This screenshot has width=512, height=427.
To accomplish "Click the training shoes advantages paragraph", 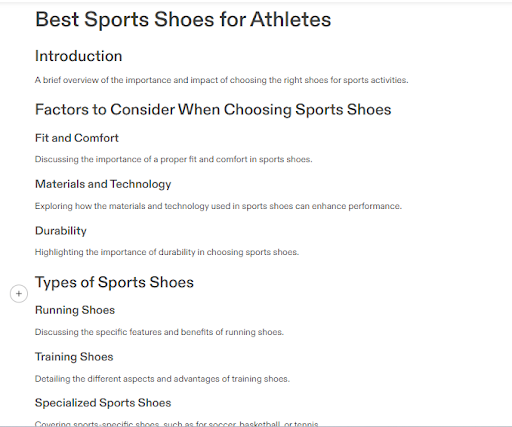I will (162, 379).
